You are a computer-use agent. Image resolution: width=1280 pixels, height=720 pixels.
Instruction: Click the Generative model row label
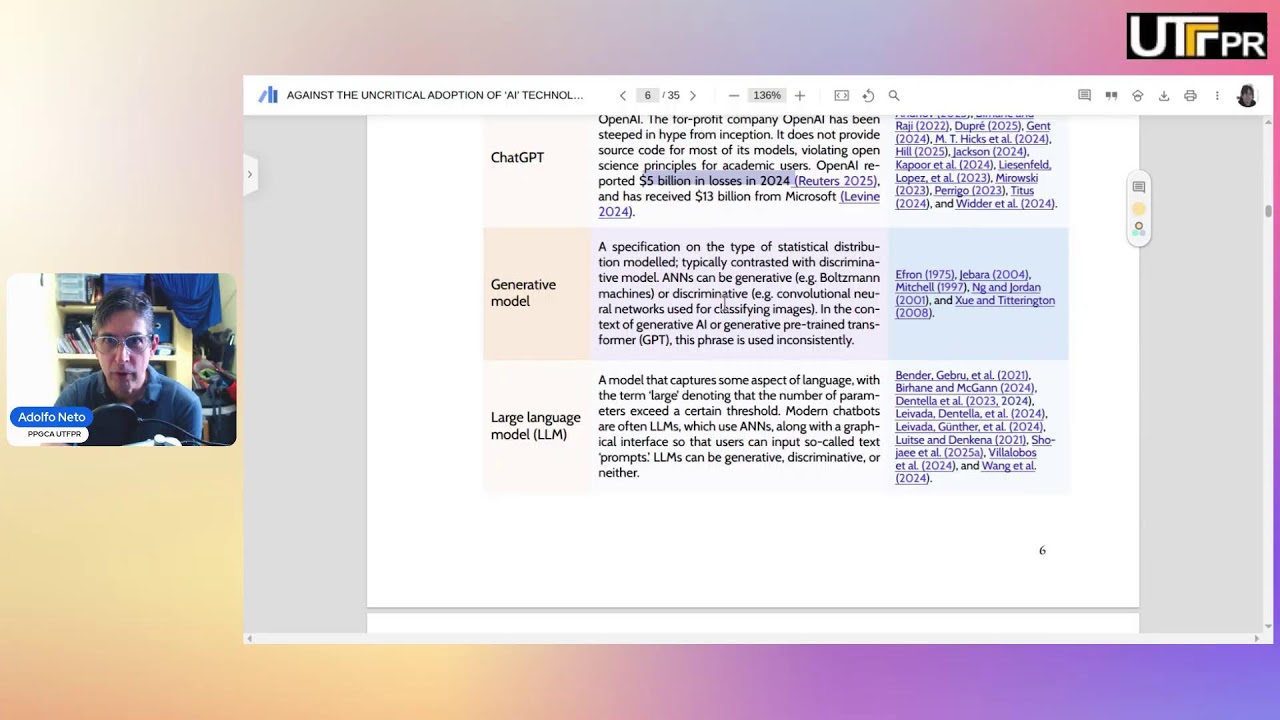[523, 293]
